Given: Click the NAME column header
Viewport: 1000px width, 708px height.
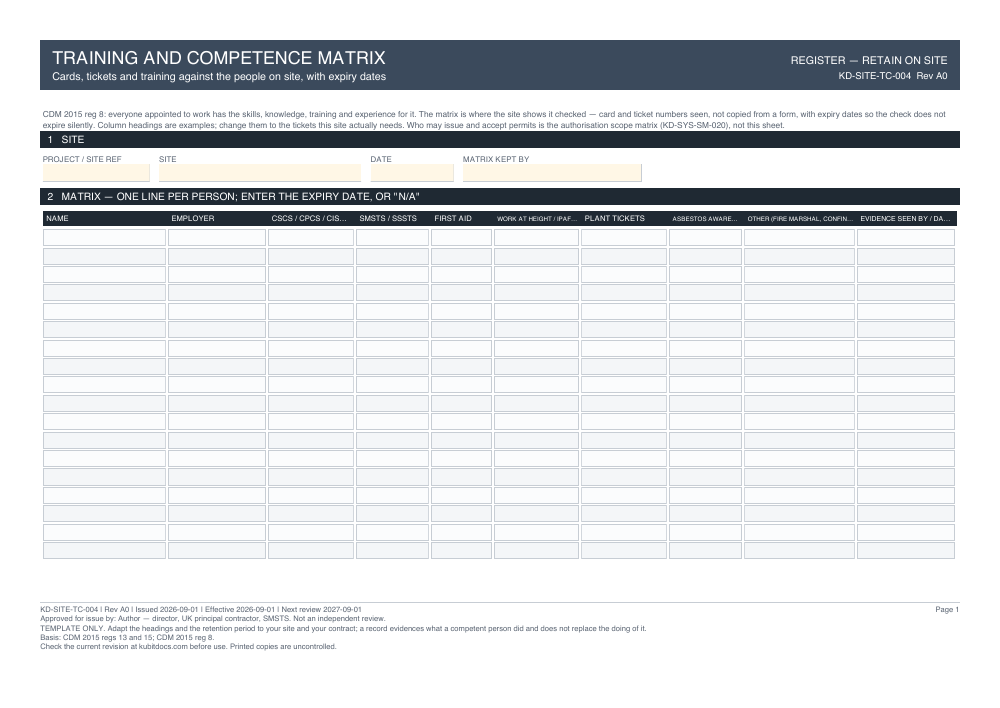Looking at the screenshot, I should (57, 218).
